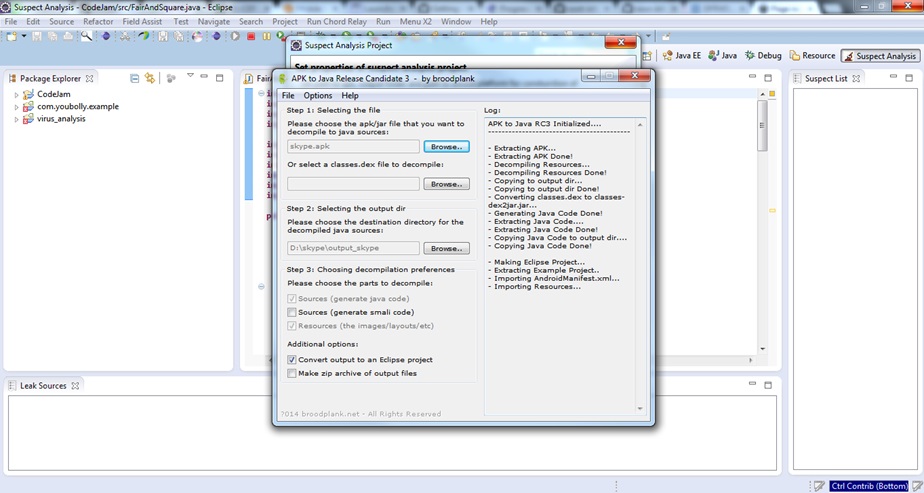The height and width of the screenshot is (493, 924).
Task: Open the toolbar dropdown arrow right of dialog
Action: [x=648, y=36]
